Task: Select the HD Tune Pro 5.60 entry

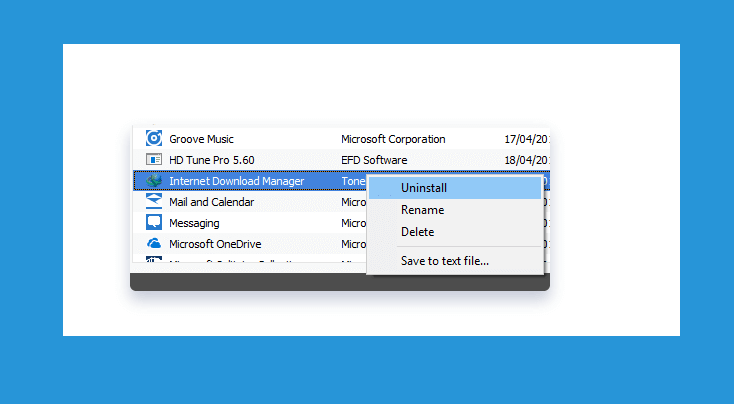Action: pyautogui.click(x=212, y=160)
